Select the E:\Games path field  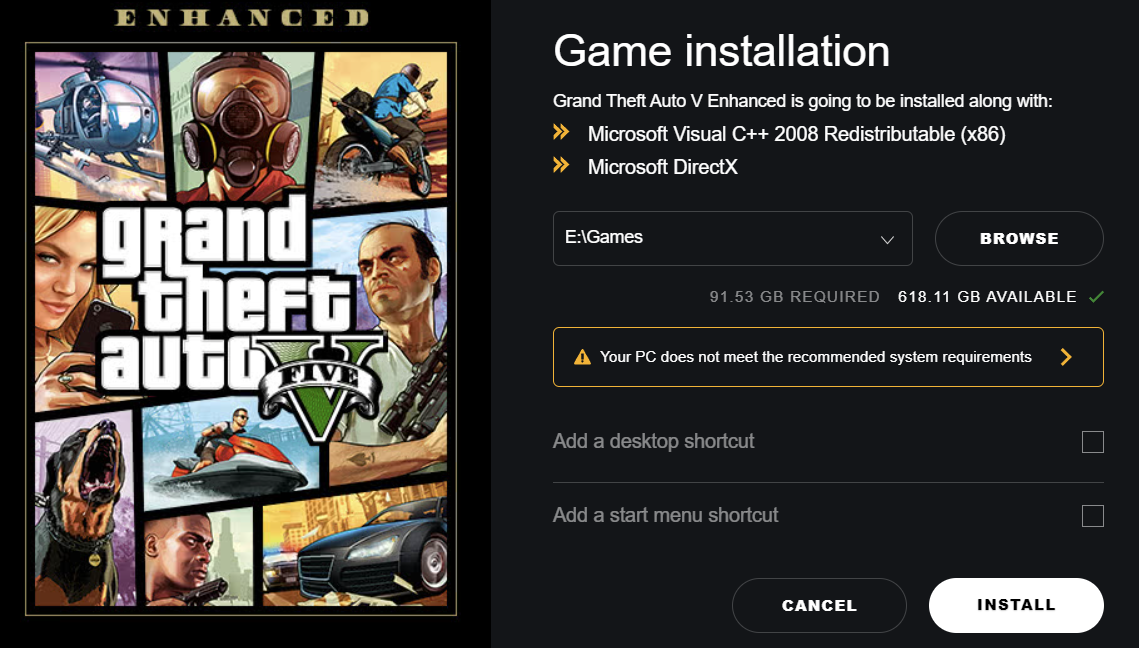click(700, 238)
